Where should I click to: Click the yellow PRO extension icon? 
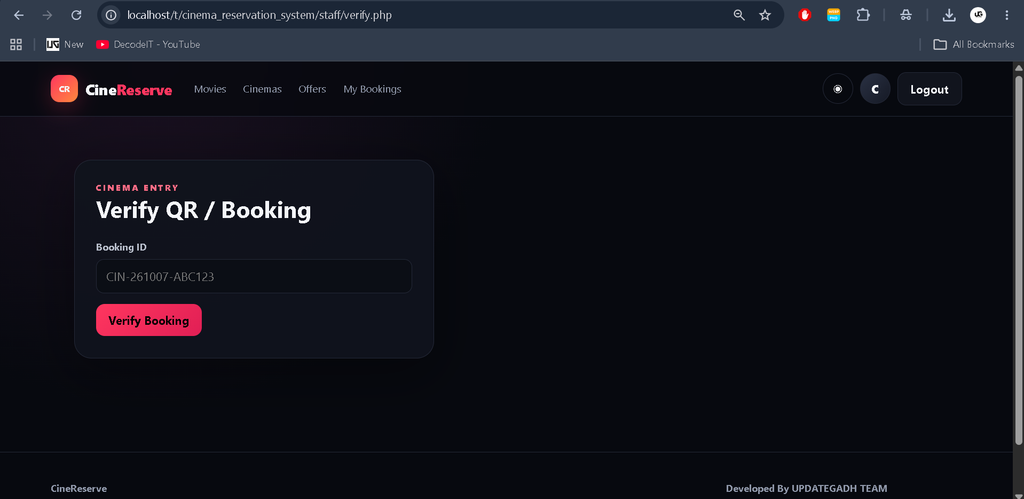833,15
